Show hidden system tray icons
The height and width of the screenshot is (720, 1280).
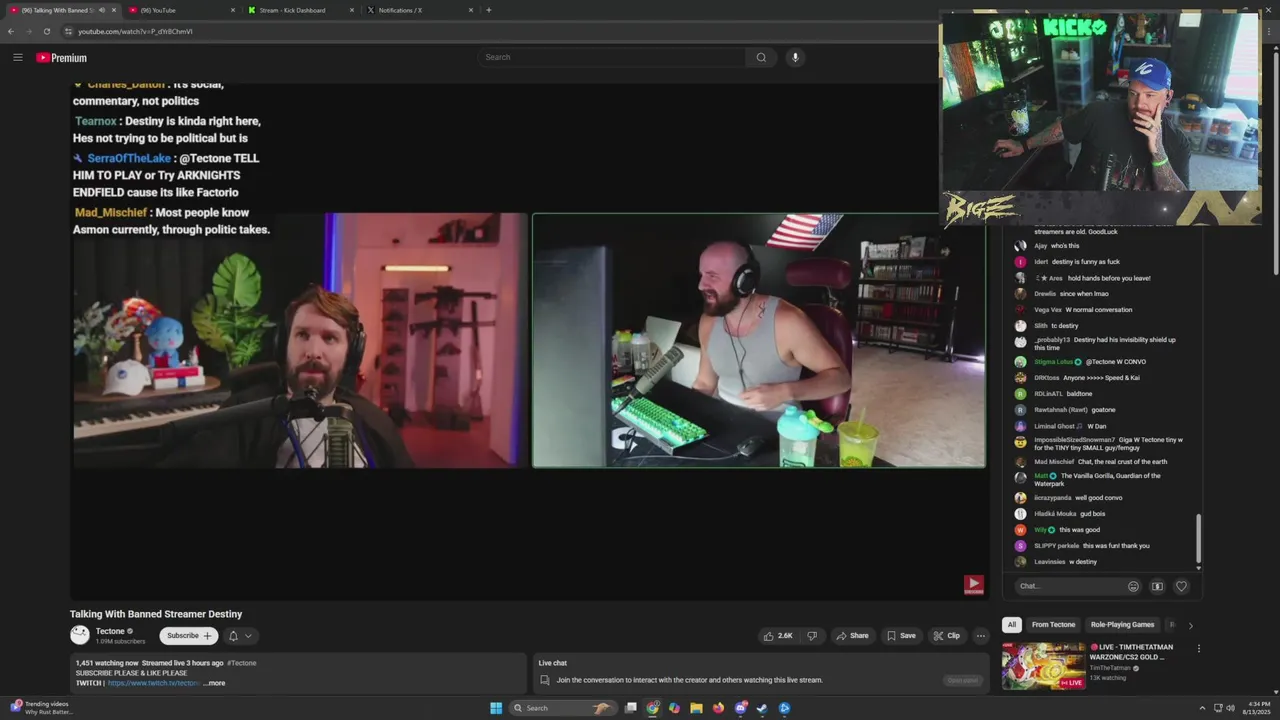tap(1203, 708)
